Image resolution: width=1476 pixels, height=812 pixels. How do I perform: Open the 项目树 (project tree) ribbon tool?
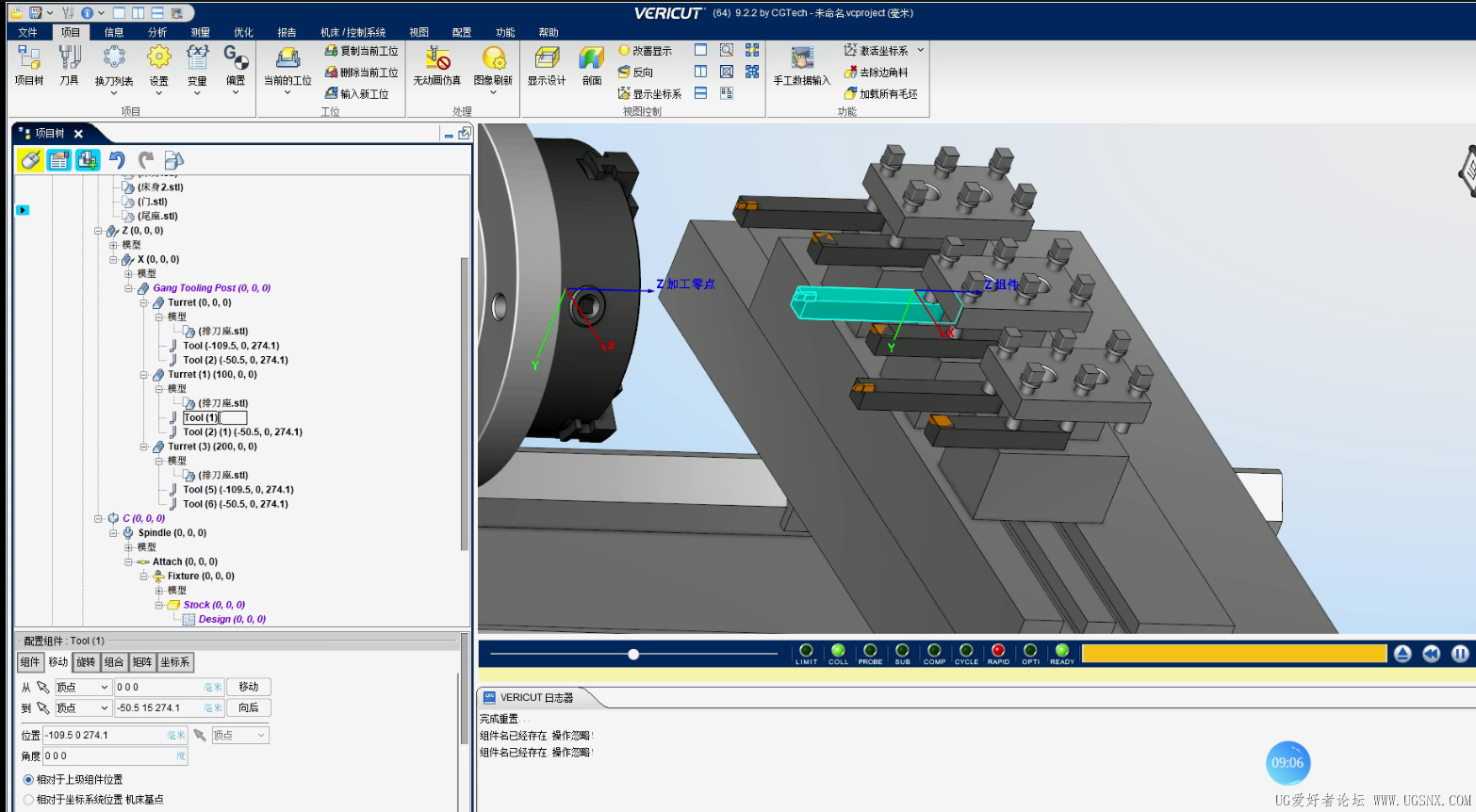[x=29, y=65]
